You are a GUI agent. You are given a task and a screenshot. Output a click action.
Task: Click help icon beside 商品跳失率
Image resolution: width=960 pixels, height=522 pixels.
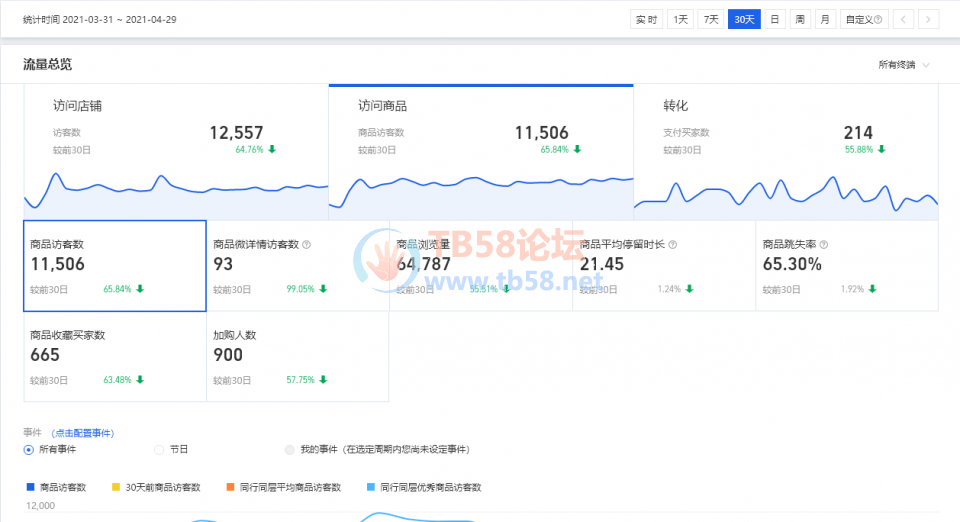[x=823, y=244]
